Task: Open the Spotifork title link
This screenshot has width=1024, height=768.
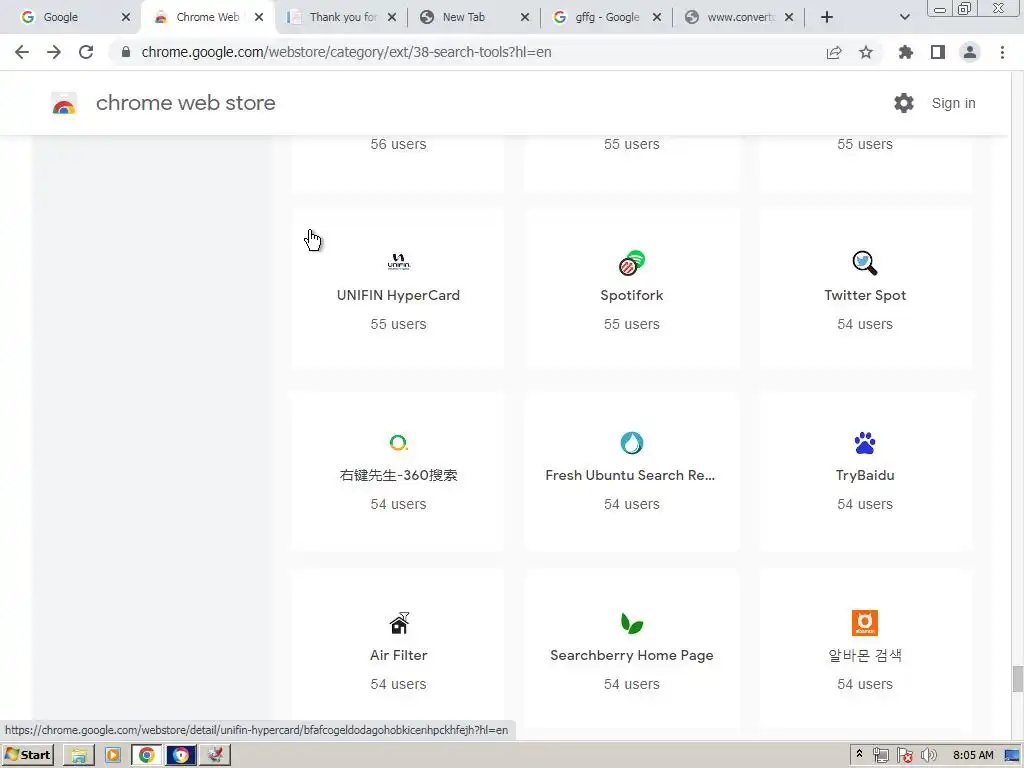Action: 632,295
